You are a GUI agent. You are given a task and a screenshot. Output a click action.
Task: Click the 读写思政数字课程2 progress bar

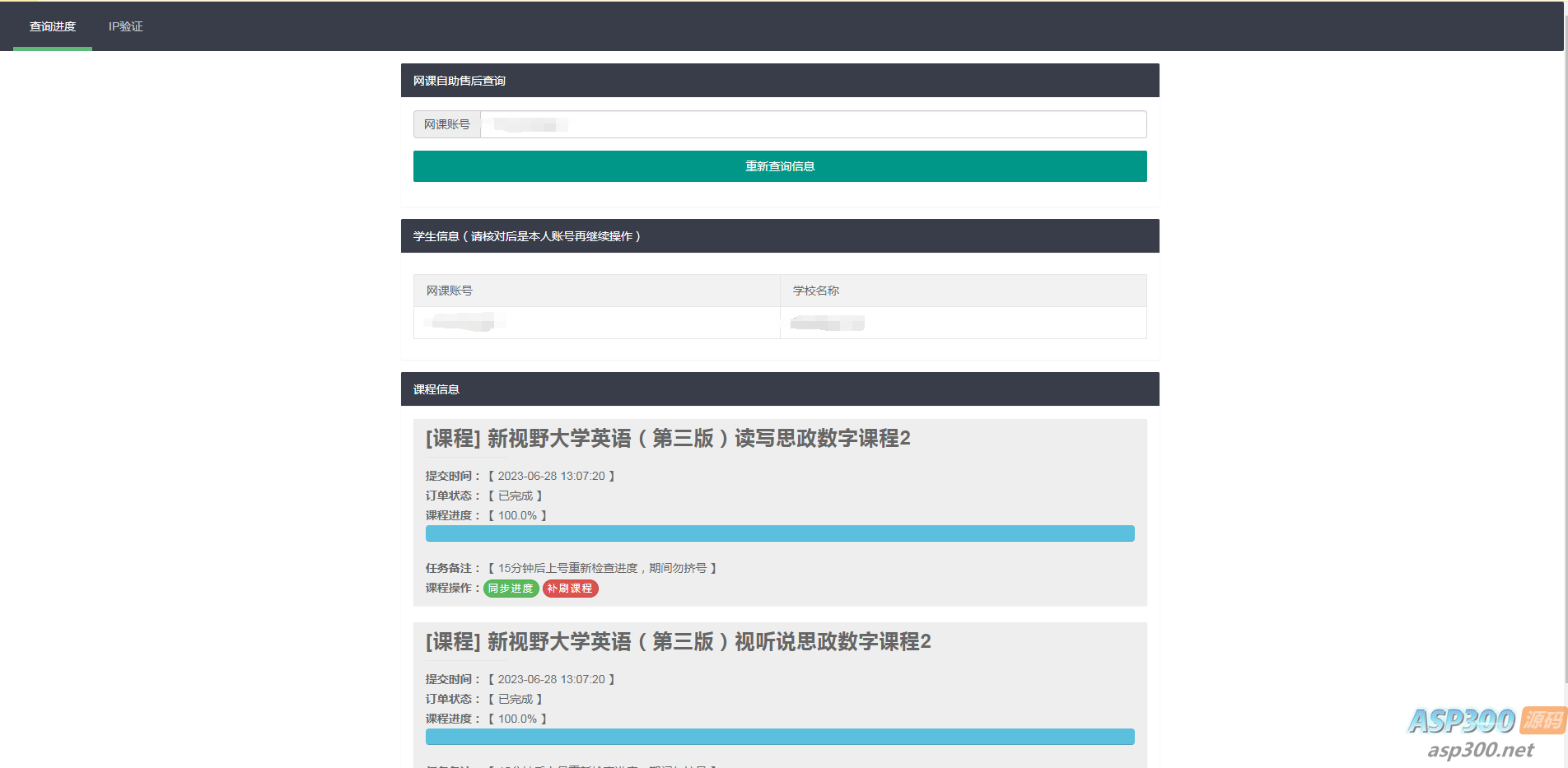(780, 533)
